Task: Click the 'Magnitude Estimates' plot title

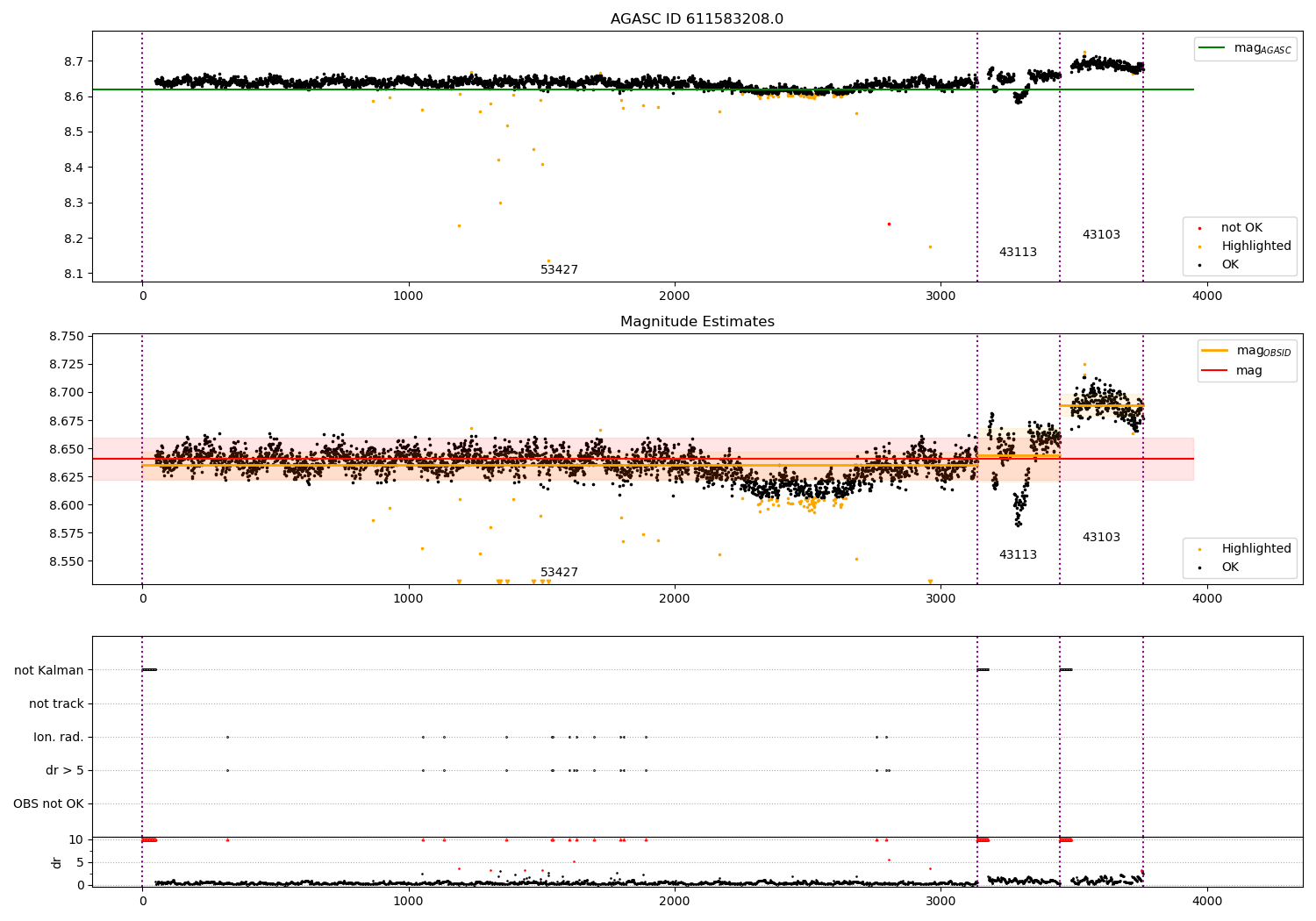Action: tap(697, 322)
